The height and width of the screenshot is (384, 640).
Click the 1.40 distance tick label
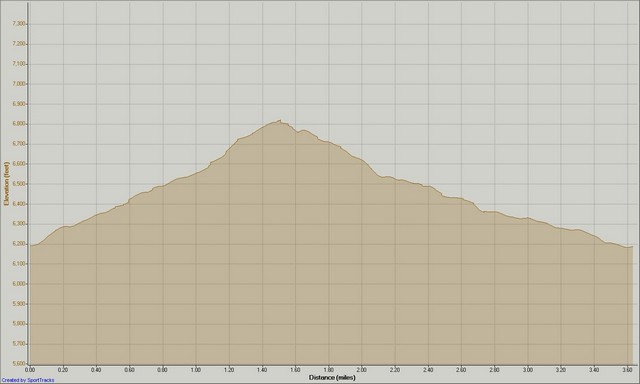tap(262, 370)
